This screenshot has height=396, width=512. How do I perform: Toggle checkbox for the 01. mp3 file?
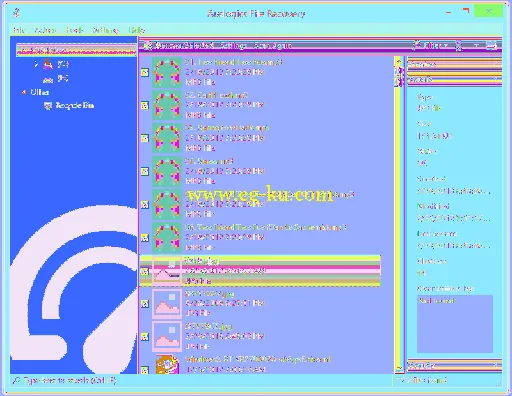click(x=145, y=72)
